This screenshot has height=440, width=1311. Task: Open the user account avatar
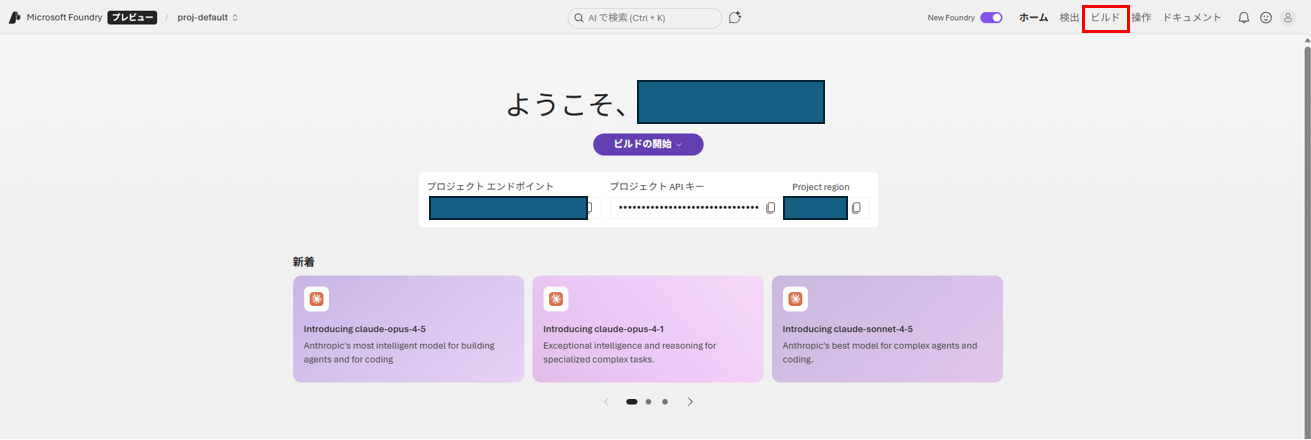point(1288,18)
